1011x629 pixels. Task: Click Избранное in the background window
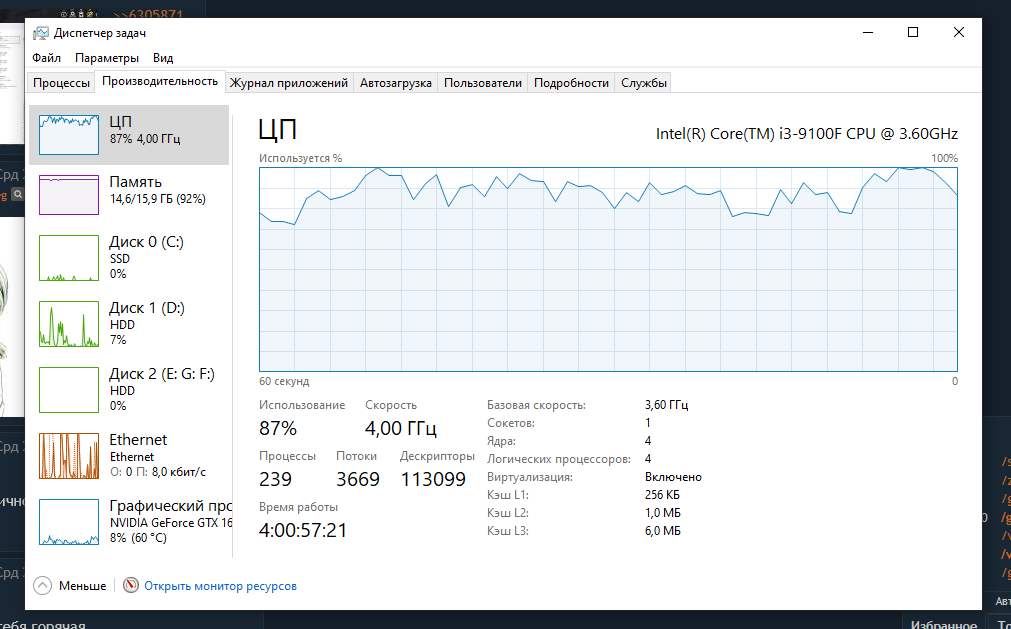pyautogui.click(x=944, y=624)
